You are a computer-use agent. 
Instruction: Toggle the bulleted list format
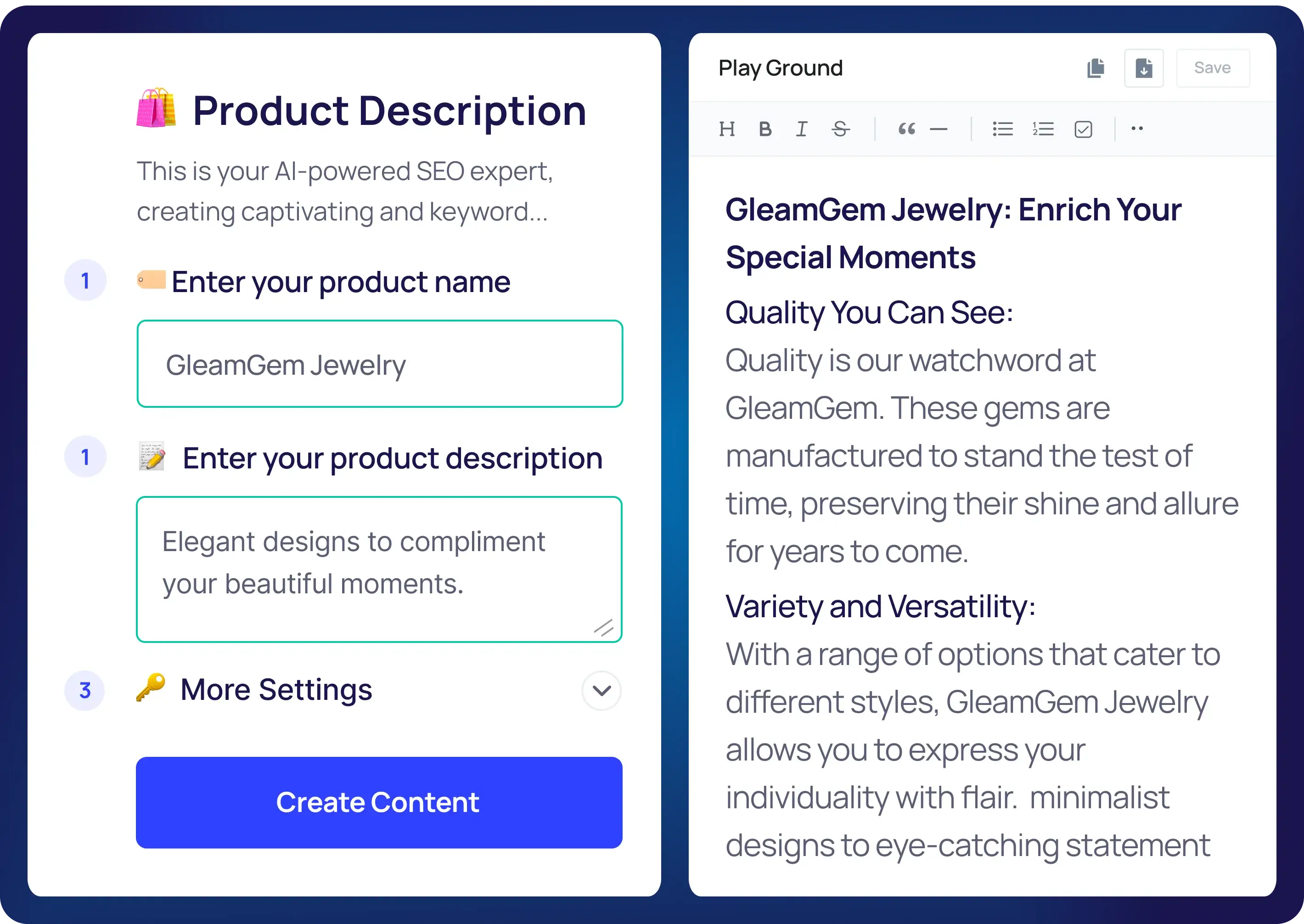point(1003,129)
